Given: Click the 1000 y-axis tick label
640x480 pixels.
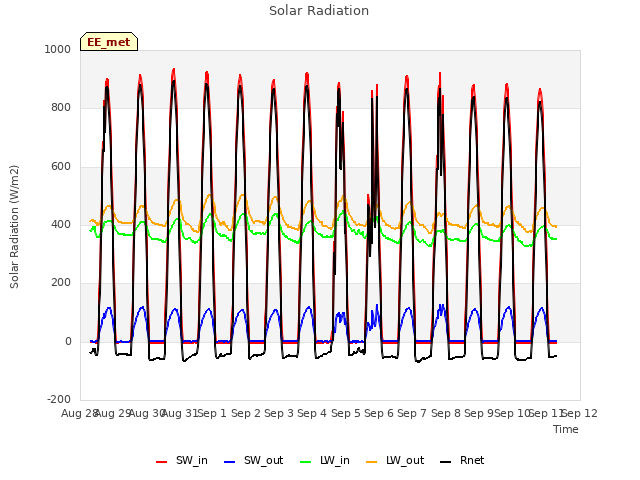Looking at the screenshot, I should tap(58, 49).
